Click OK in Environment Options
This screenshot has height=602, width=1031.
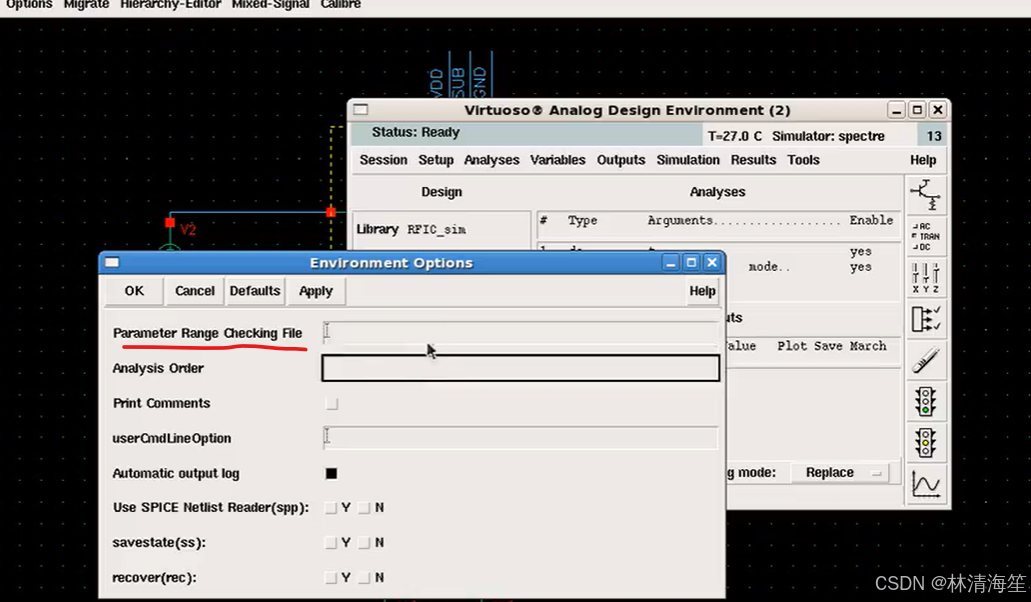click(x=134, y=290)
